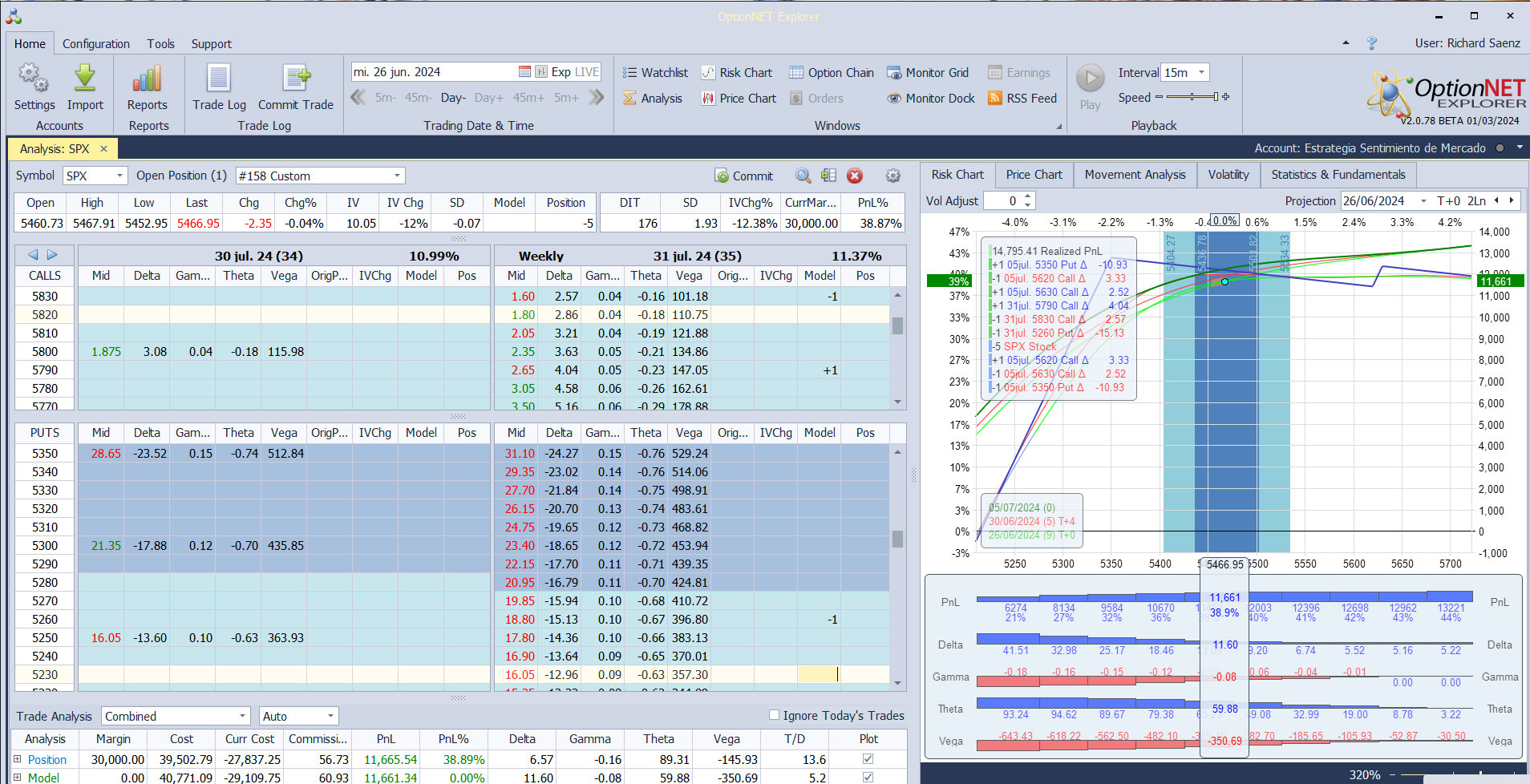
Task: Click the Commit Trade icon
Action: (295, 79)
